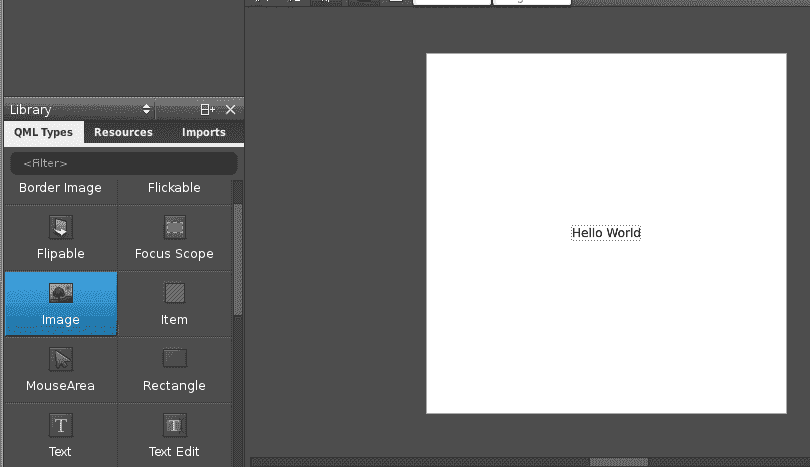
Task: Close the Library panel
Action: [230, 110]
